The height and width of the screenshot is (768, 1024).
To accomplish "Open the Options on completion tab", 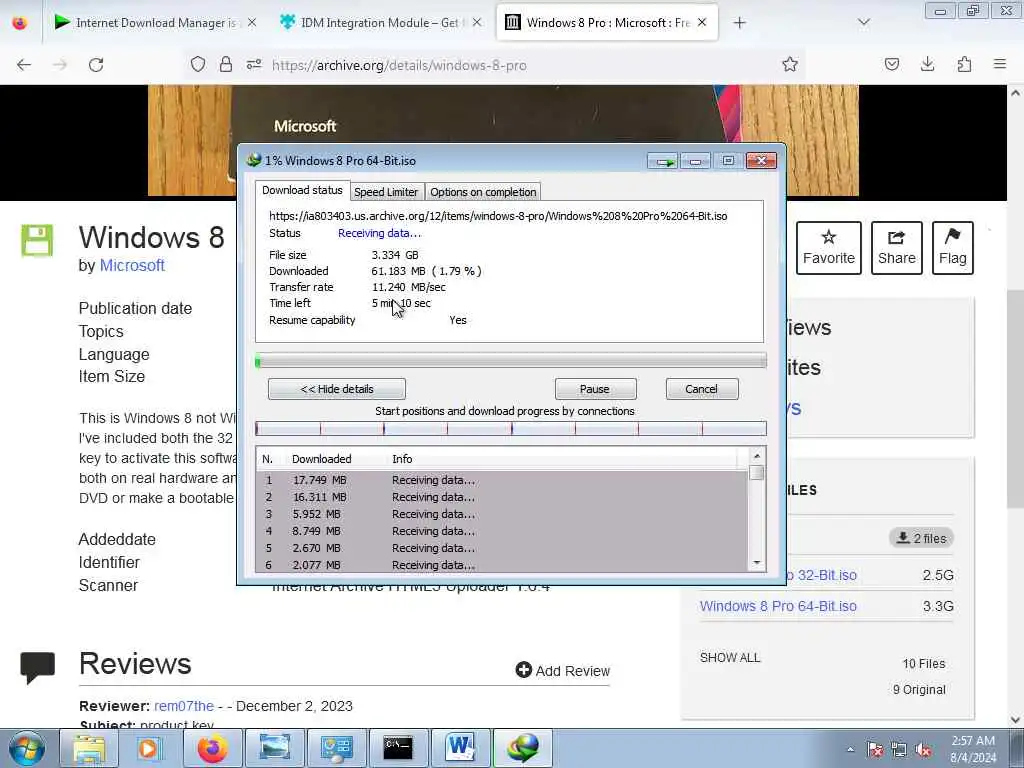I will pyautogui.click(x=483, y=192).
